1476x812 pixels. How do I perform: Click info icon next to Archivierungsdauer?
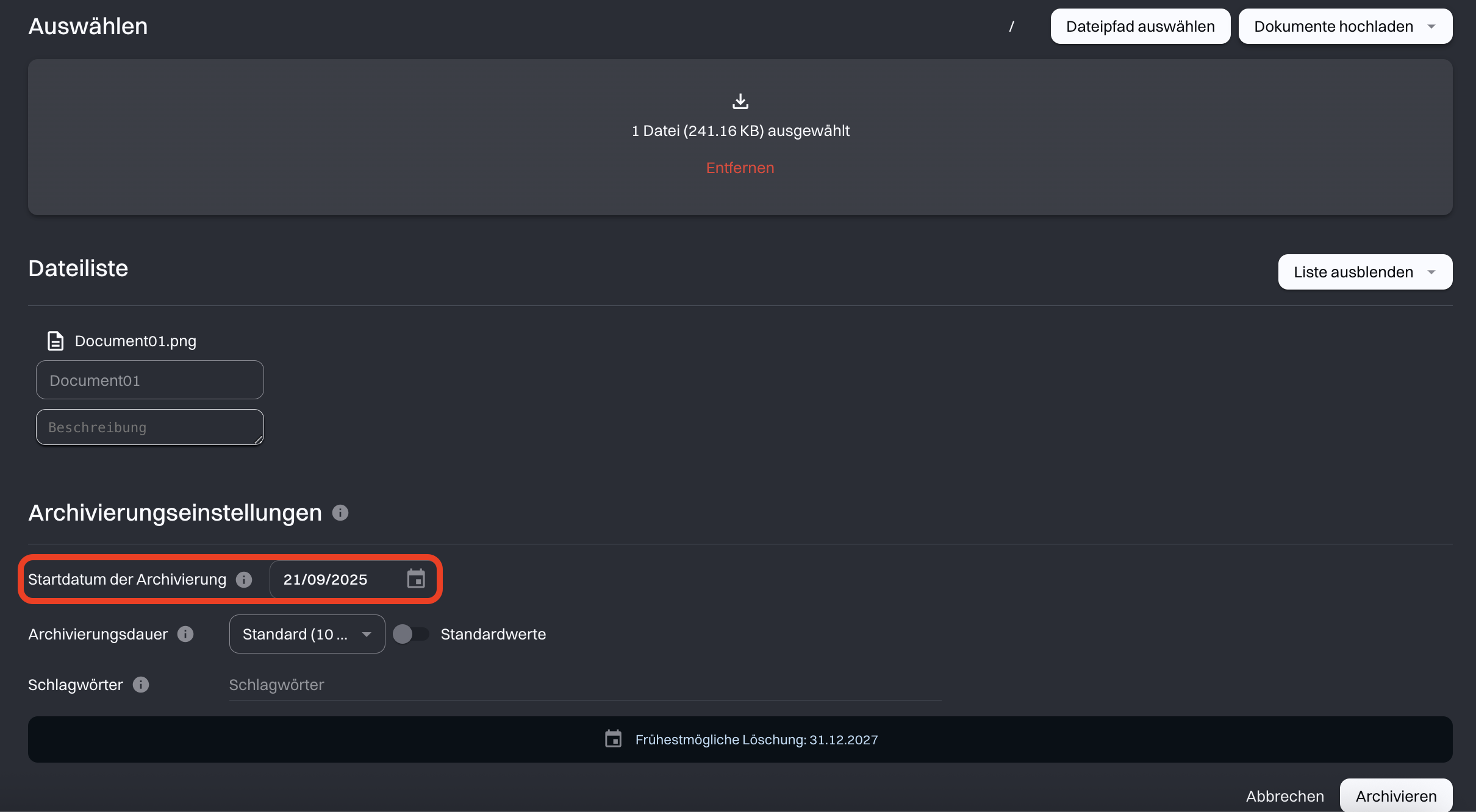pos(185,634)
